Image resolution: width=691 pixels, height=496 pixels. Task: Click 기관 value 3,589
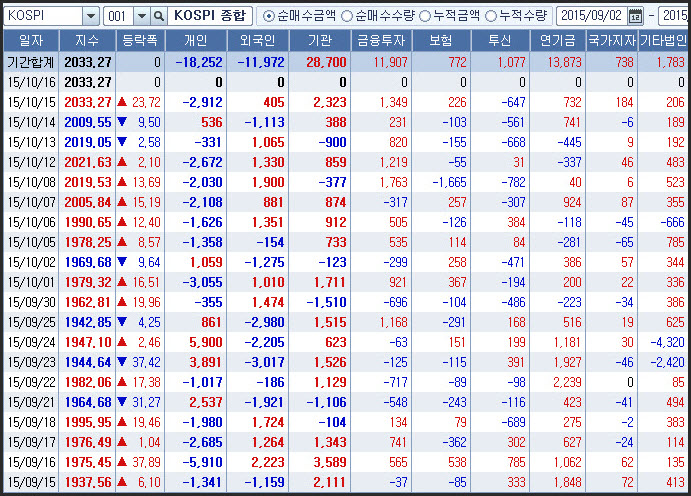tap(330, 462)
